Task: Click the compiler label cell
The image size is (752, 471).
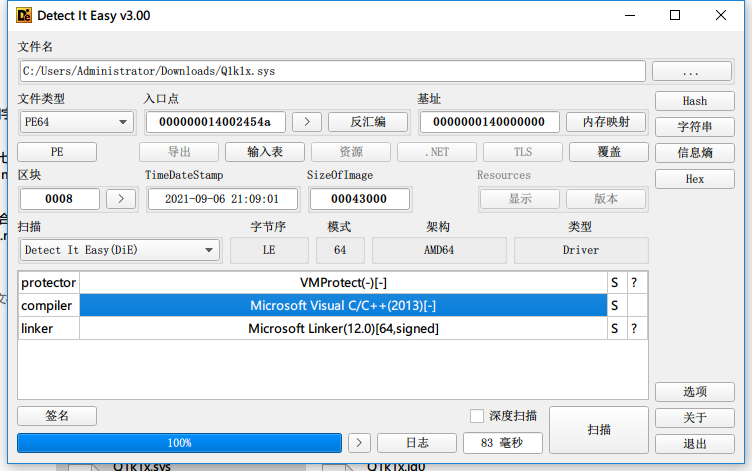Action: (x=49, y=306)
